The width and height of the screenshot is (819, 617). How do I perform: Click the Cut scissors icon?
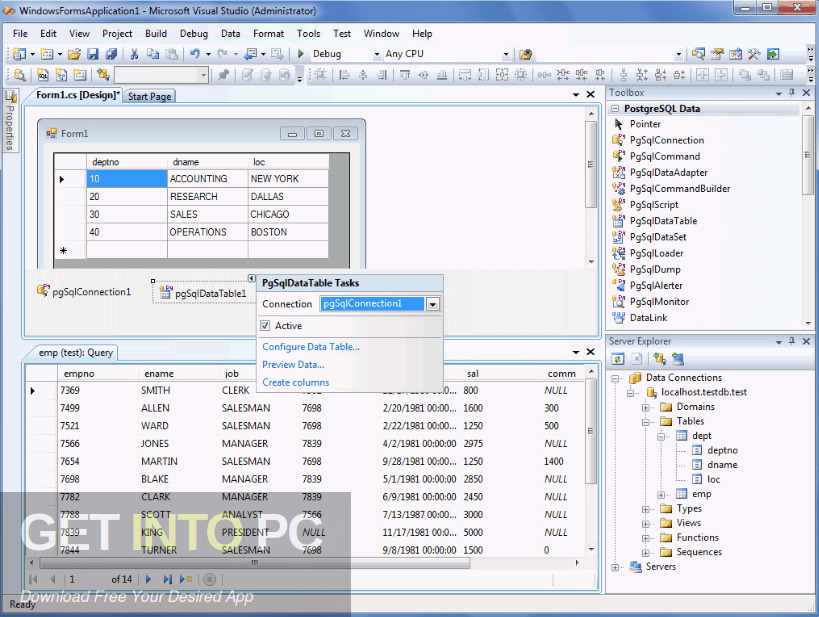[134, 54]
